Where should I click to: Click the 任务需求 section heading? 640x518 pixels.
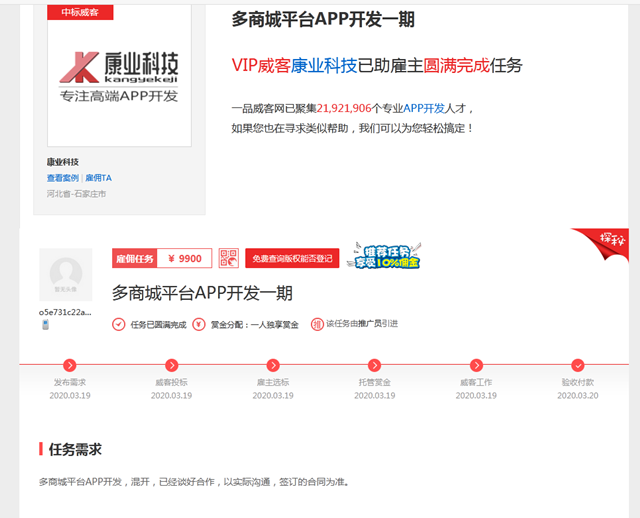tap(75, 449)
